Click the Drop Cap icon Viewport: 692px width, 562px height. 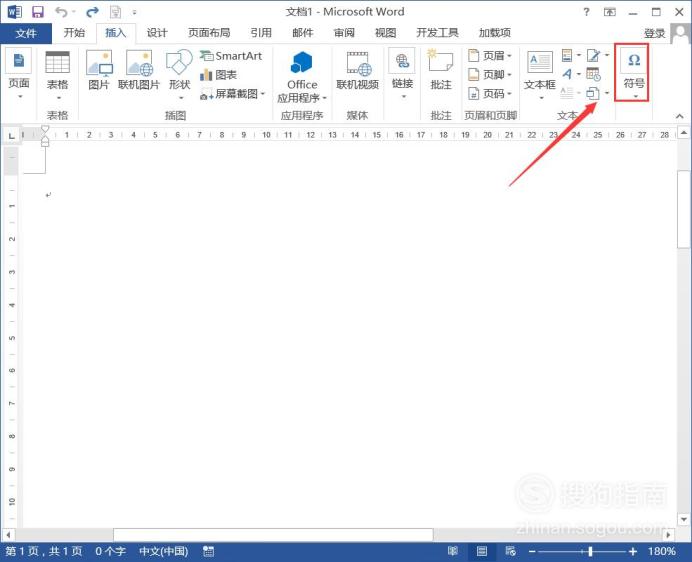[x=567, y=93]
